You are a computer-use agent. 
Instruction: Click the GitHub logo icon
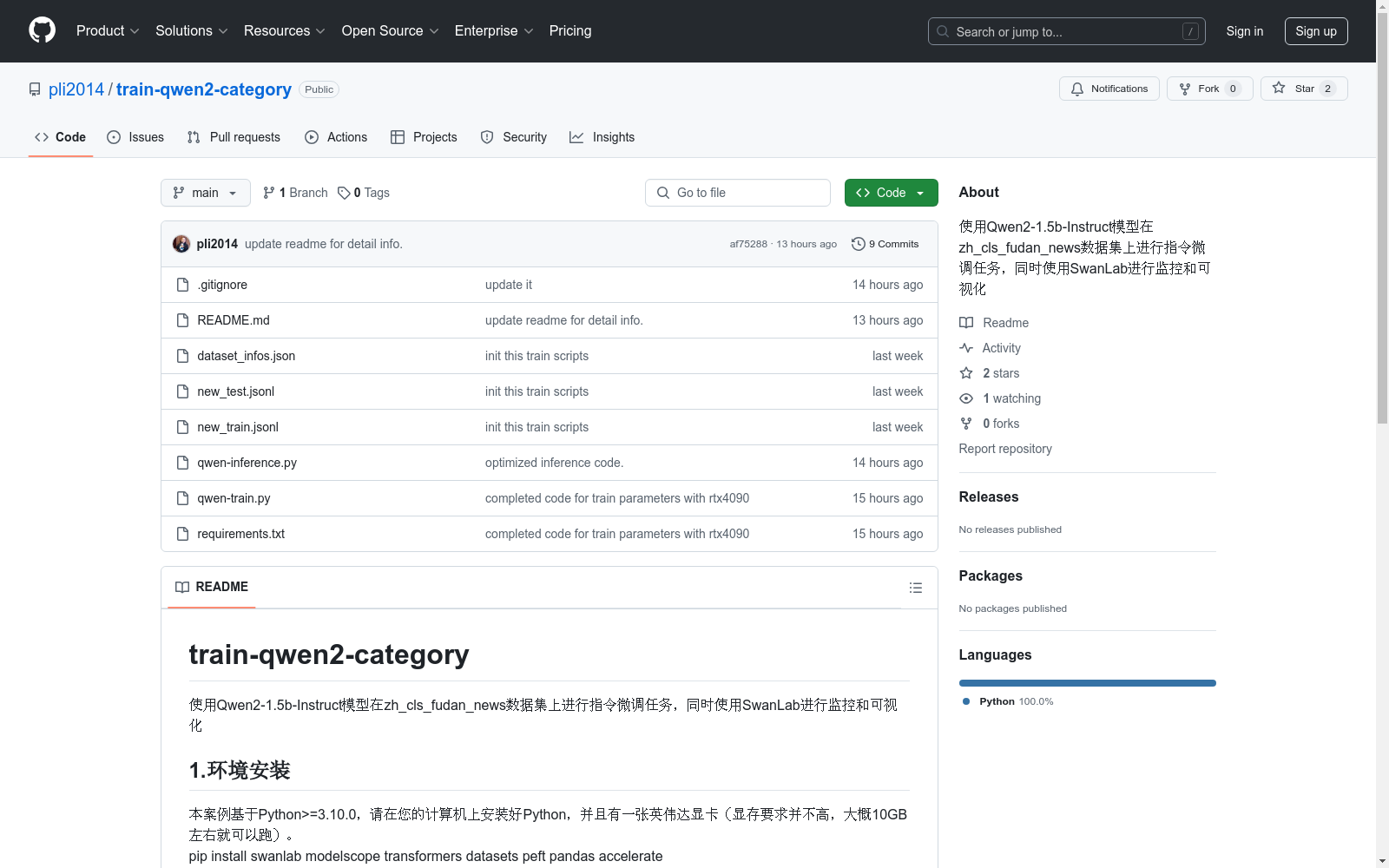42,30
